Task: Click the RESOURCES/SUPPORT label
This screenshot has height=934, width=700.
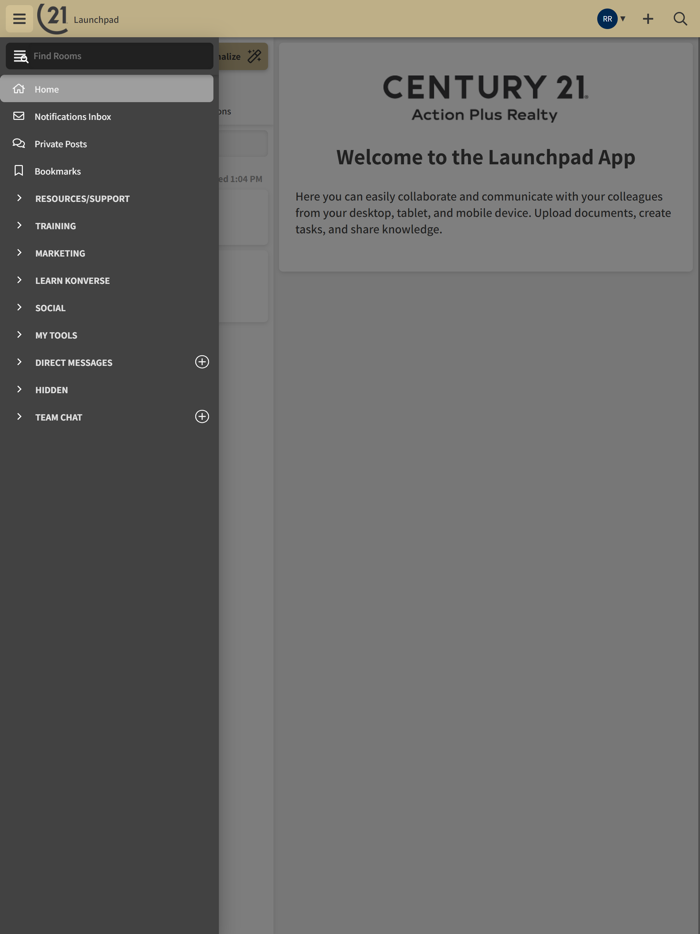Action: click(82, 198)
